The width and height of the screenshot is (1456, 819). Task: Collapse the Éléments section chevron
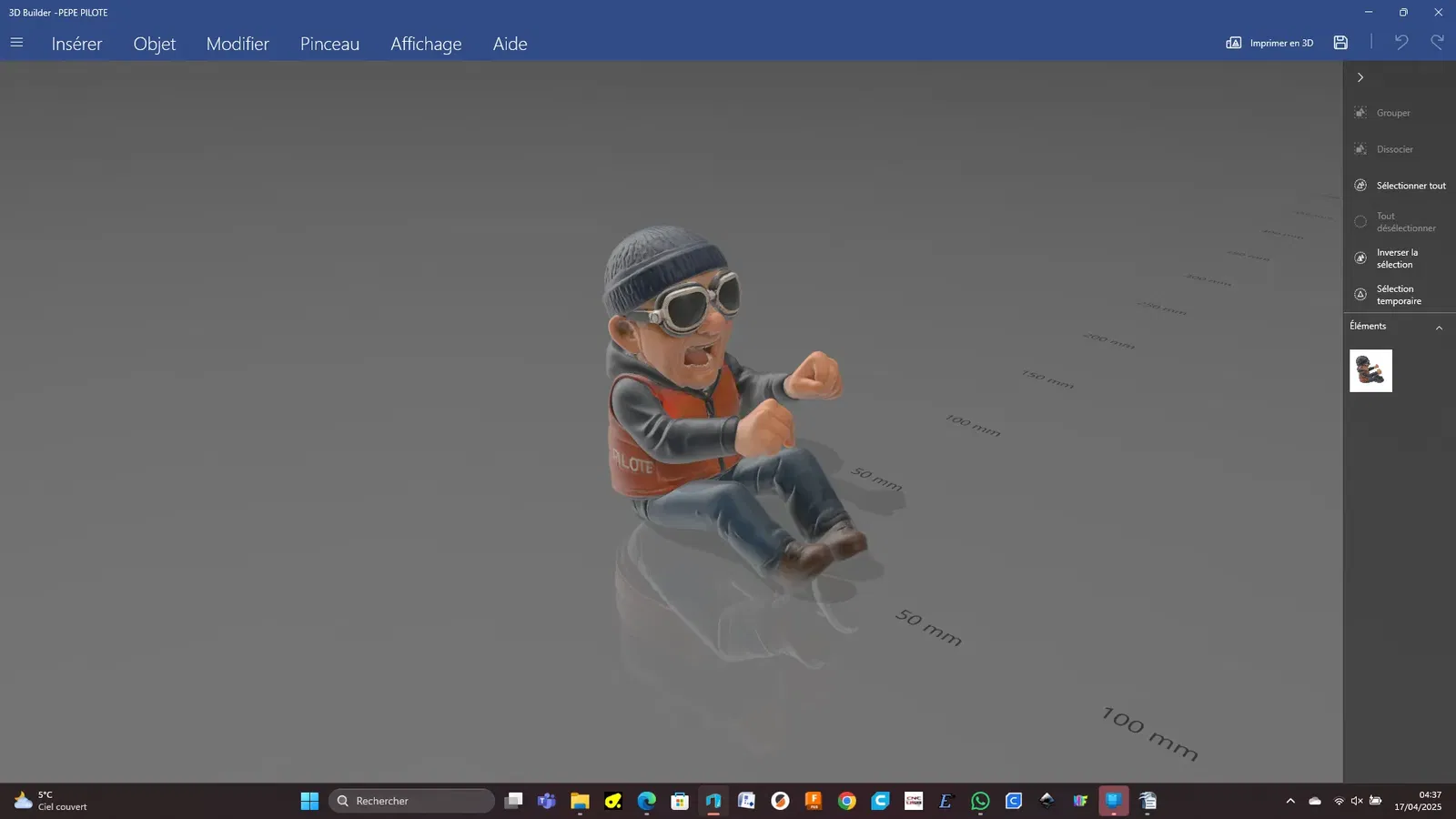[1439, 328]
